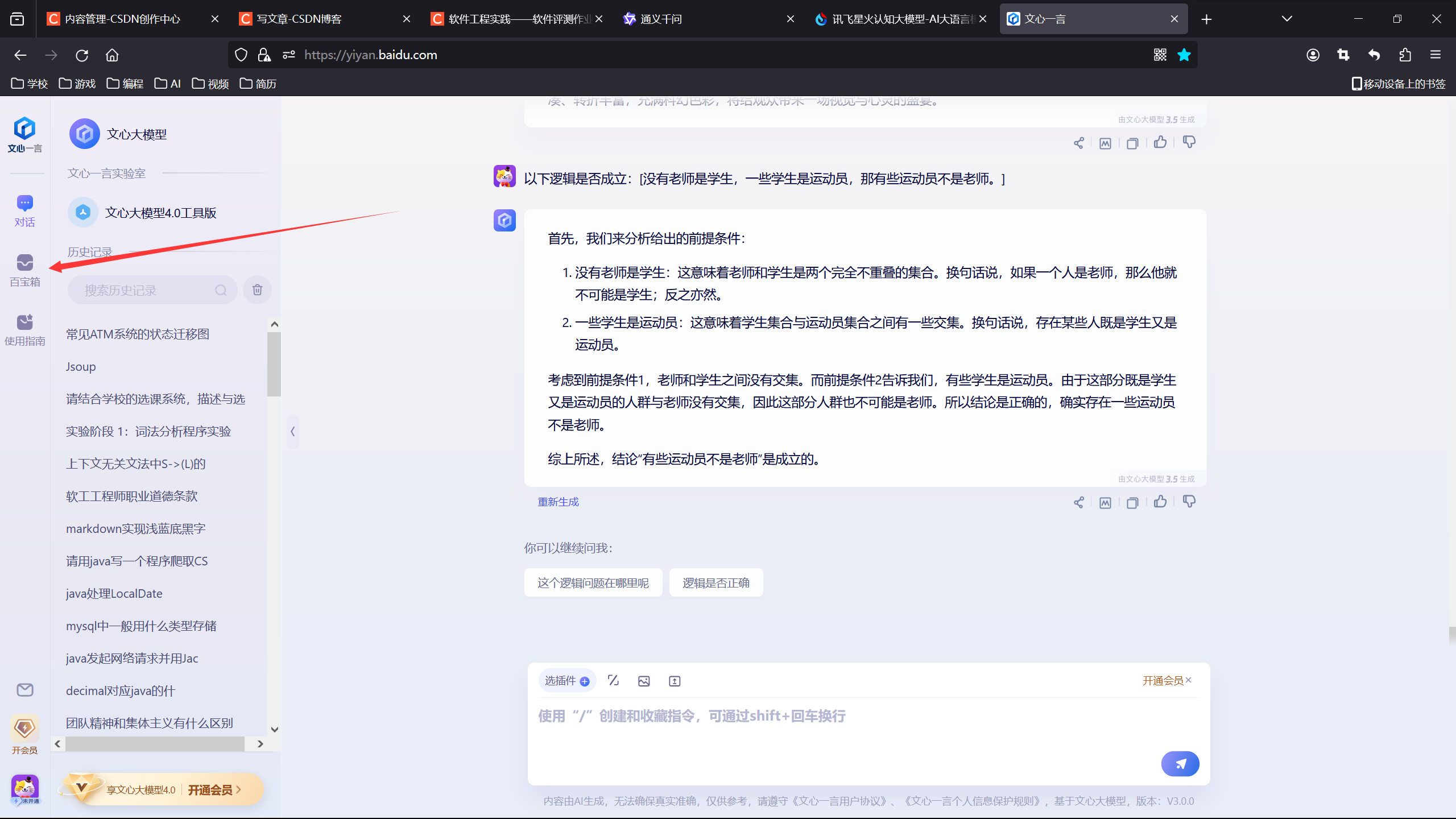
Task: Toggle the bookmark star in address bar
Action: (1184, 55)
